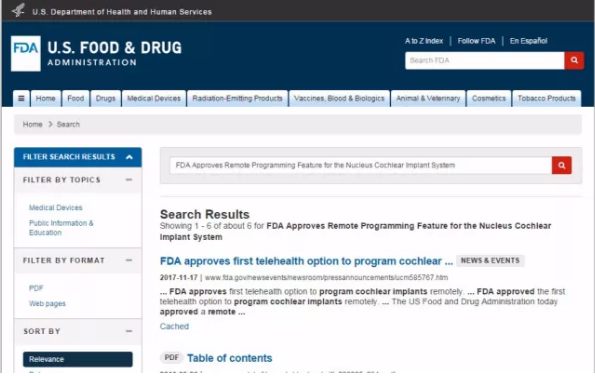Click the Home breadcrumb link
The image size is (595, 376).
click(32, 124)
